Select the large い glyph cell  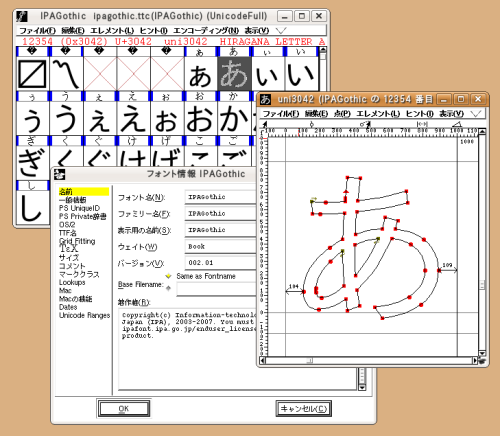(x=301, y=73)
